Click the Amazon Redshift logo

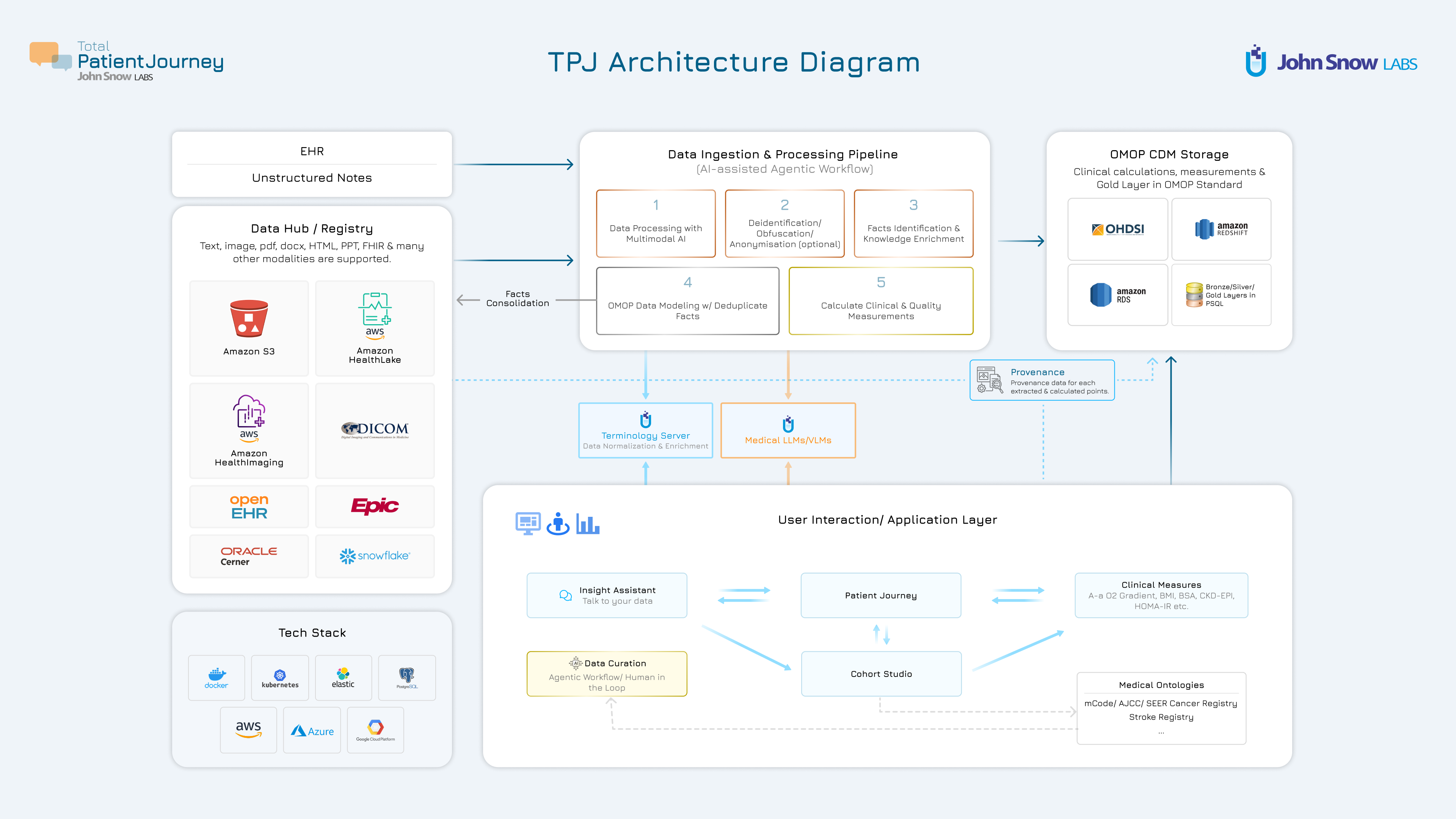[x=1221, y=229]
